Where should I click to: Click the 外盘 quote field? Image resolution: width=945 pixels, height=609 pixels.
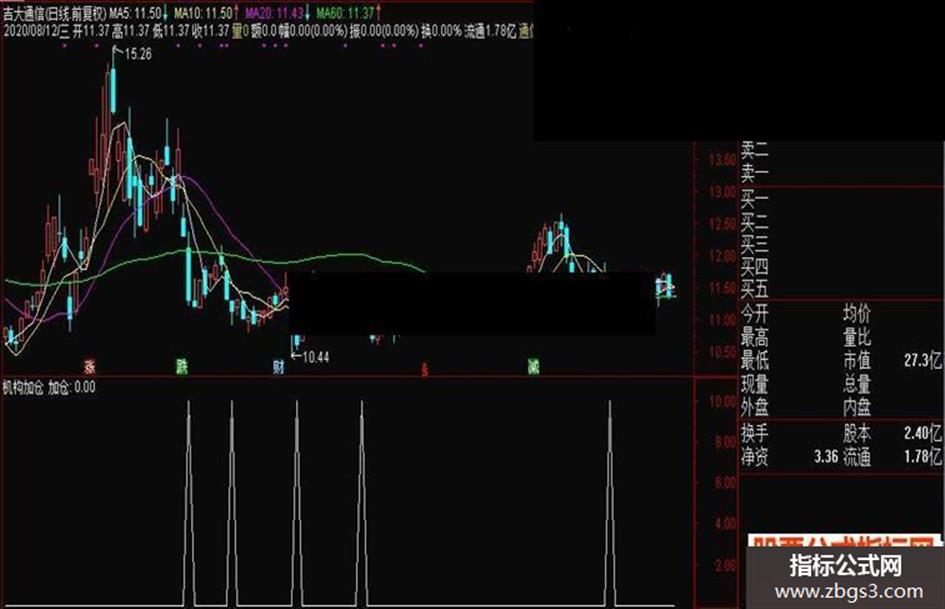click(x=755, y=408)
